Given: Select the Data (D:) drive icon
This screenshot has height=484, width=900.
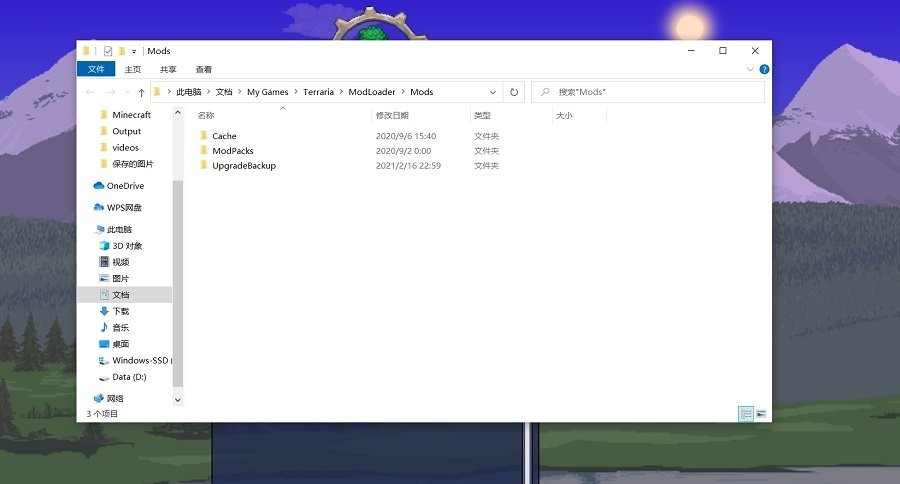Looking at the screenshot, I should pyautogui.click(x=104, y=377).
